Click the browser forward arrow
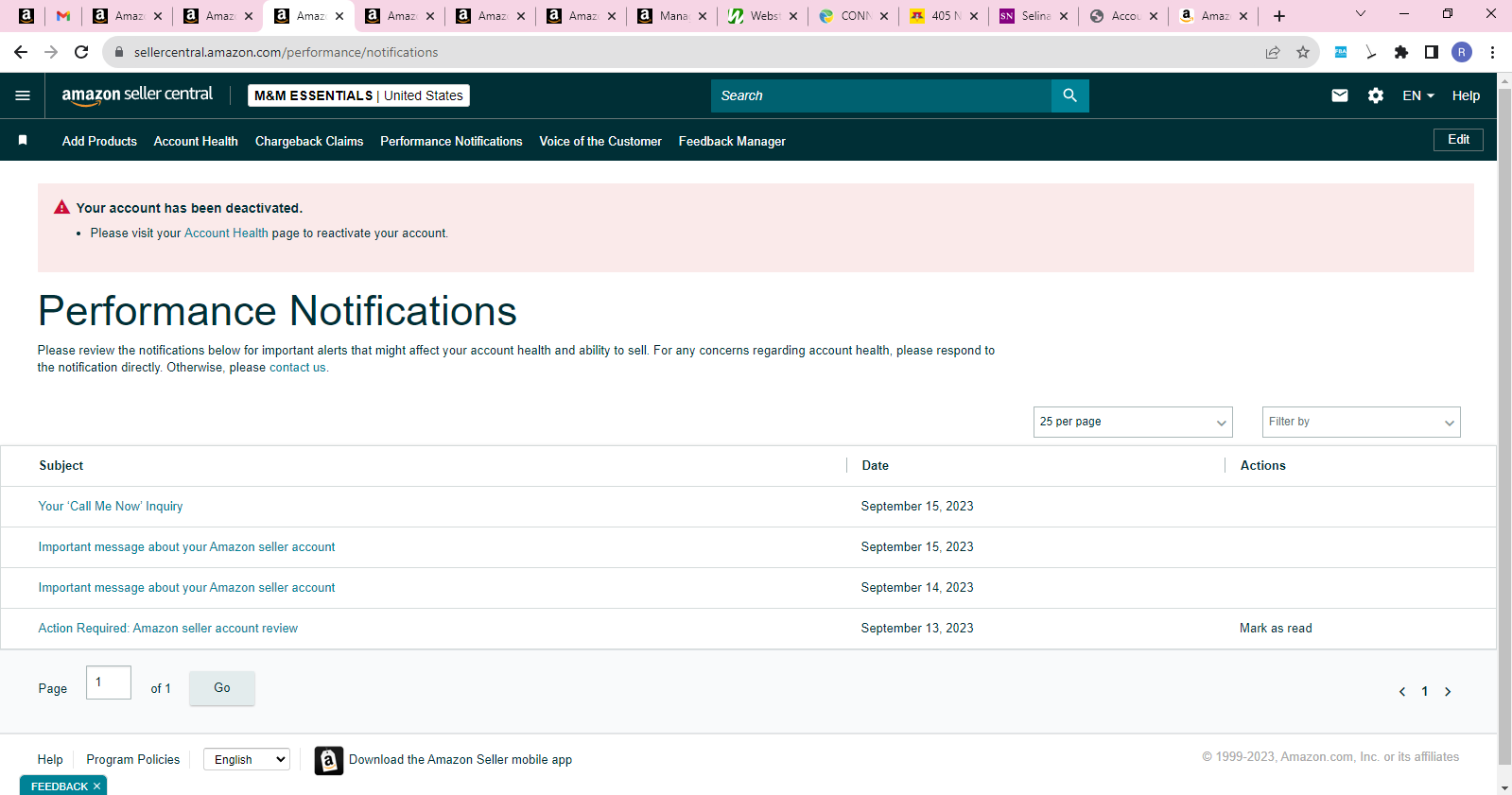This screenshot has width=1512, height=795. tap(51, 52)
